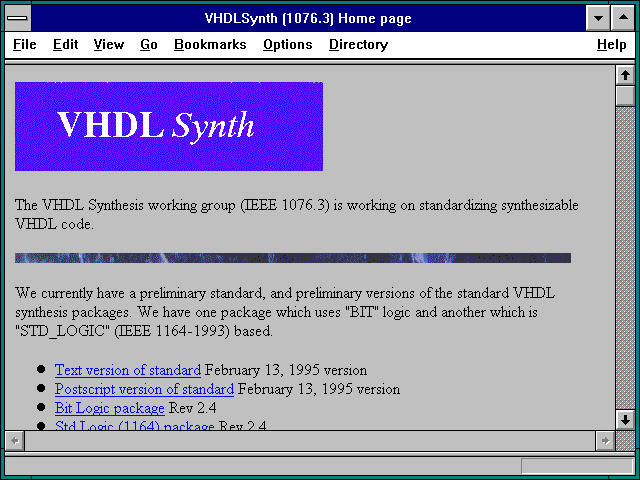This screenshot has width=640, height=480.
Task: Click the horizontal scrollbar left arrow
Action: coord(15,441)
